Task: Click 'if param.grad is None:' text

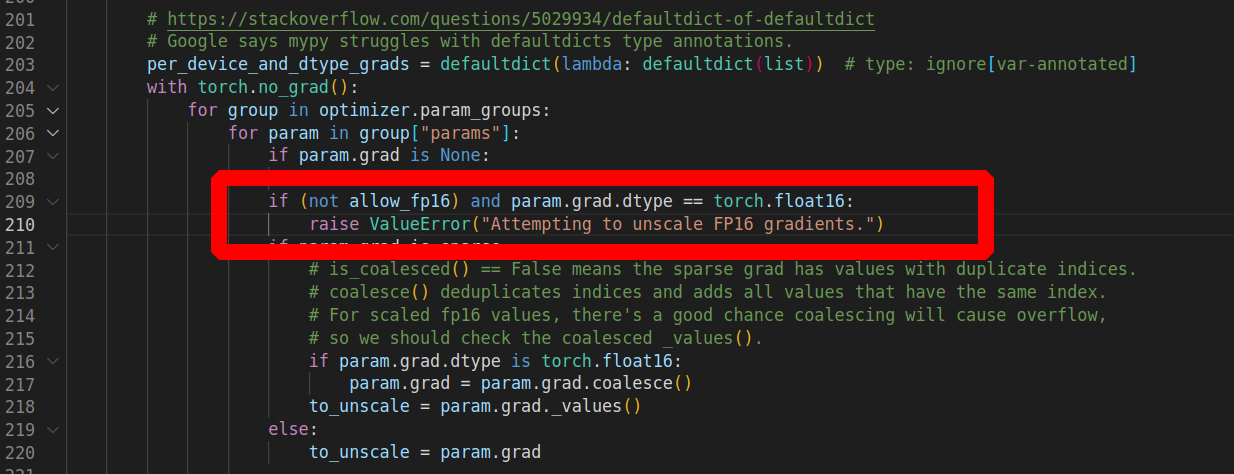Action: click(x=378, y=156)
